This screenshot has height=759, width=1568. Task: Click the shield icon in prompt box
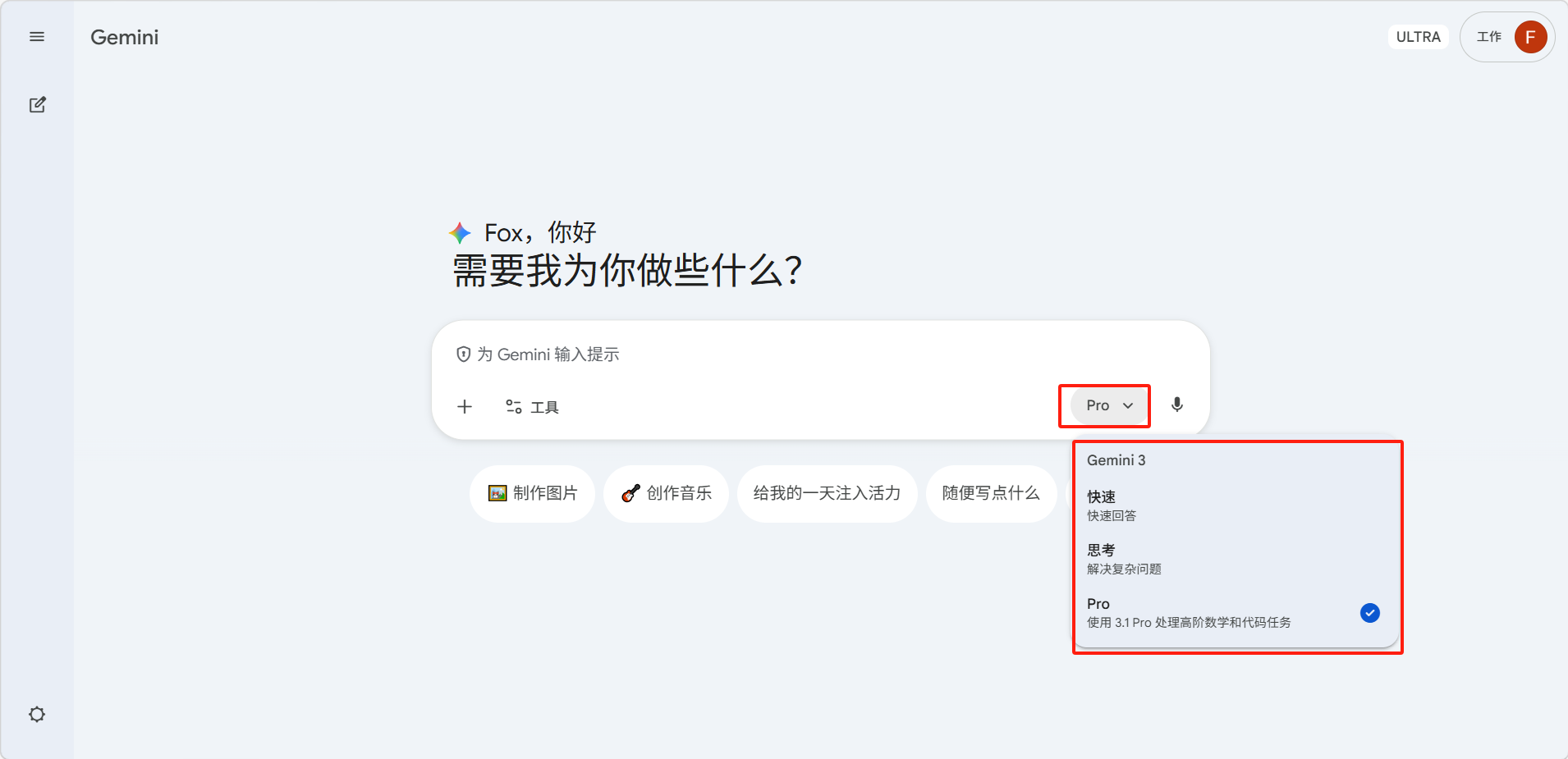(x=463, y=354)
